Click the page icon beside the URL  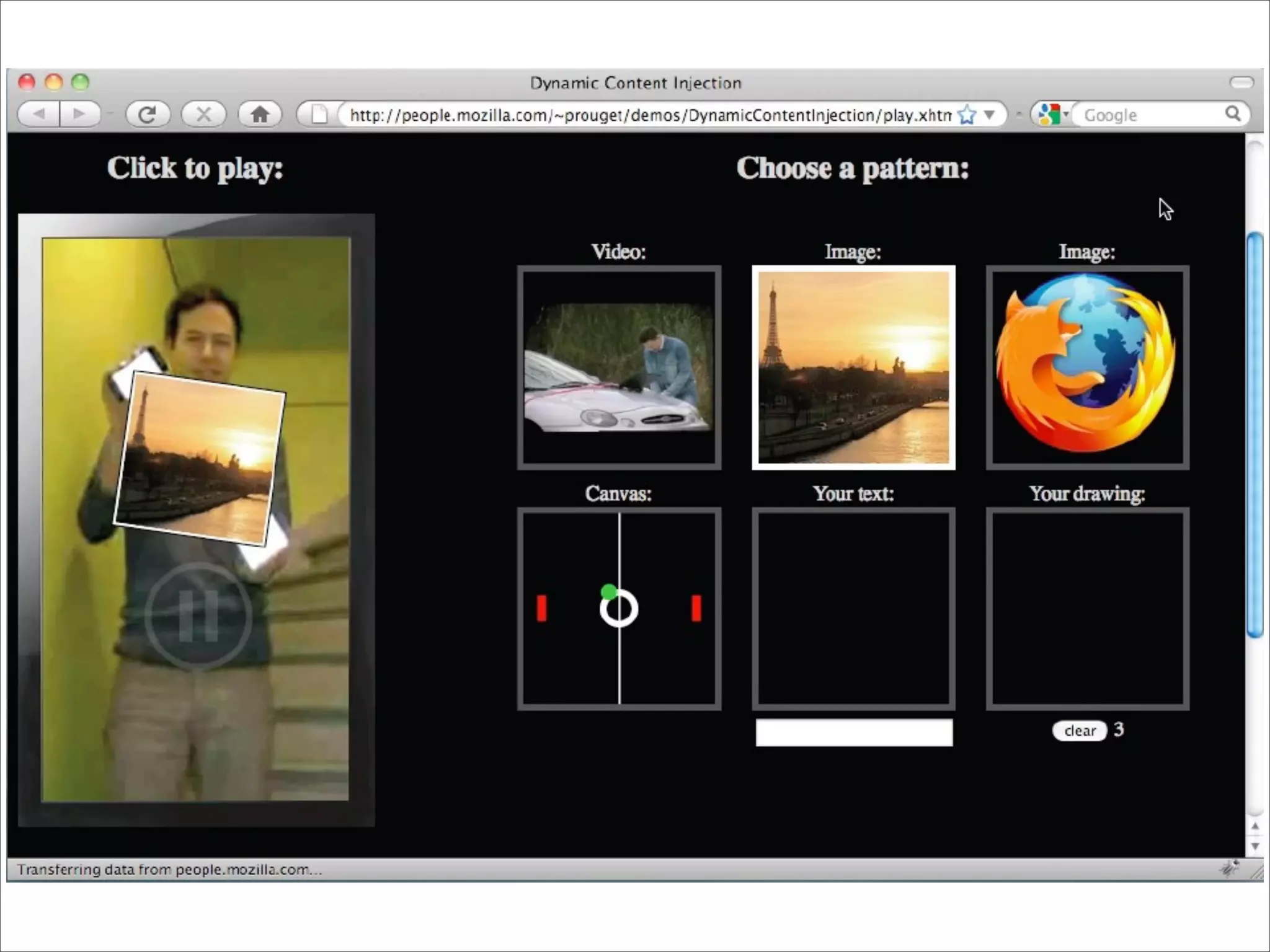click(x=319, y=115)
